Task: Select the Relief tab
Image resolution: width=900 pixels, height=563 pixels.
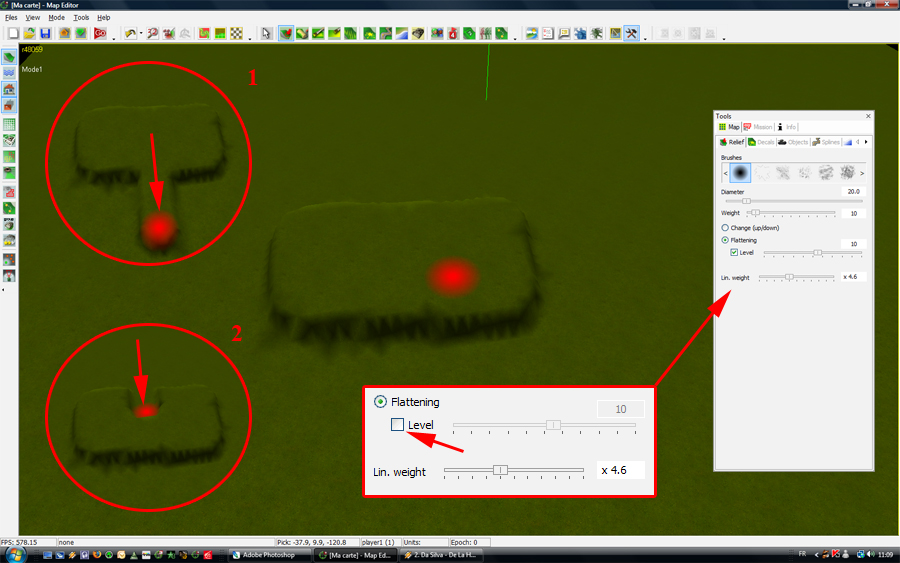Action: coord(732,142)
